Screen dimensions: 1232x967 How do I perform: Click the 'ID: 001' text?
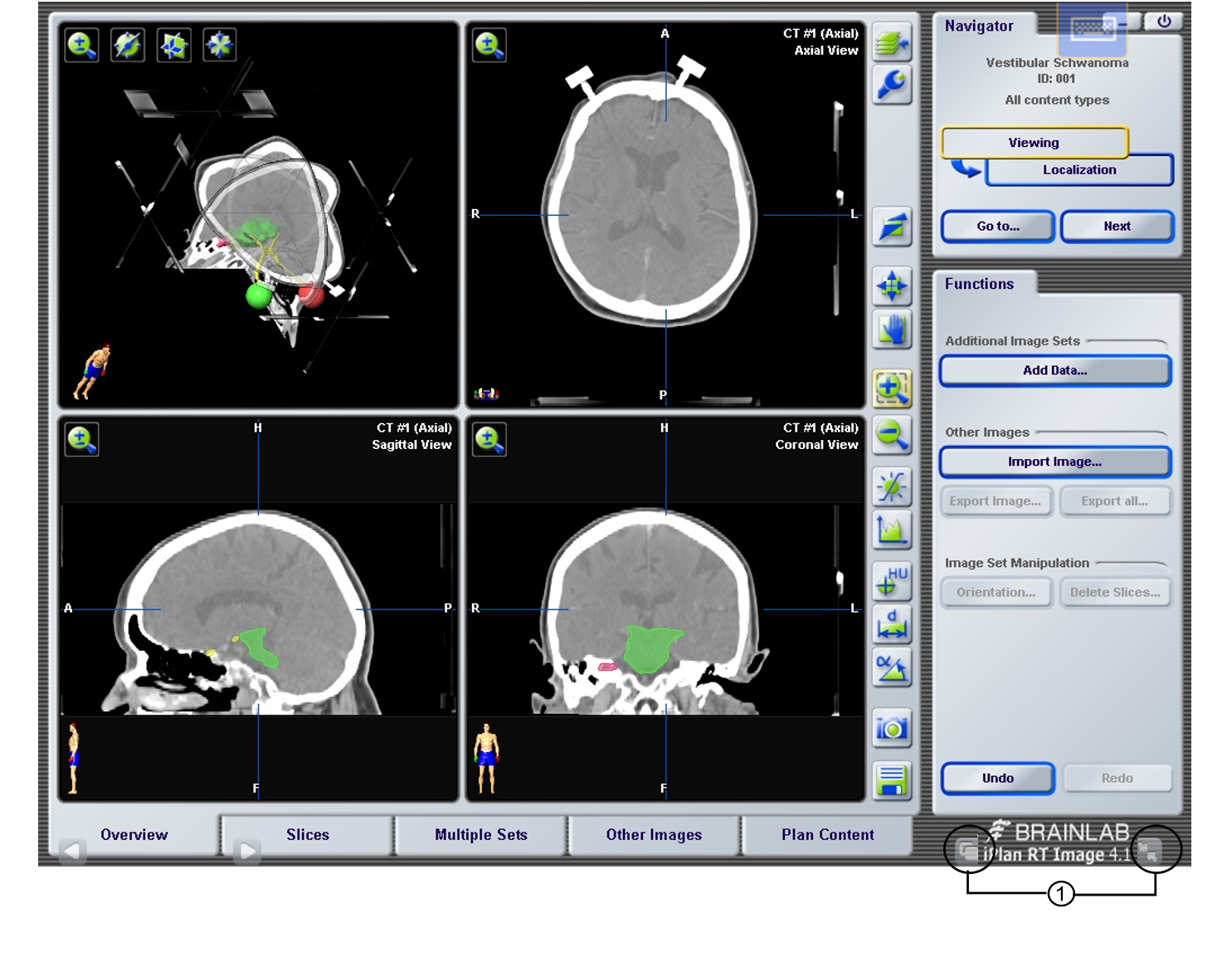click(1056, 78)
